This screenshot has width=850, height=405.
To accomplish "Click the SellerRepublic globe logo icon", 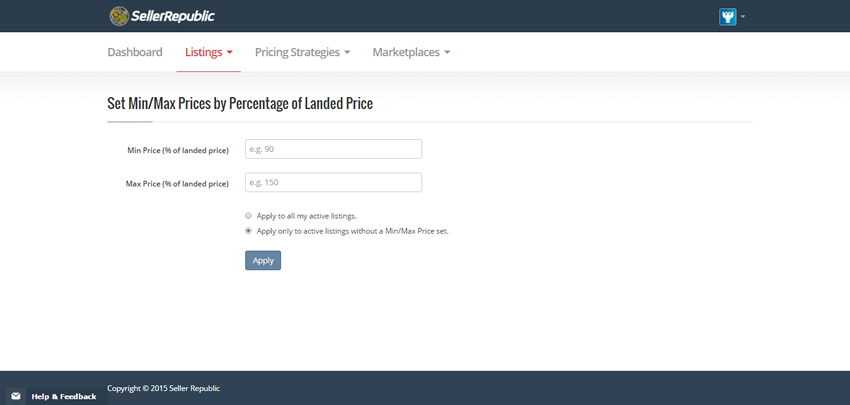I will tap(119, 16).
